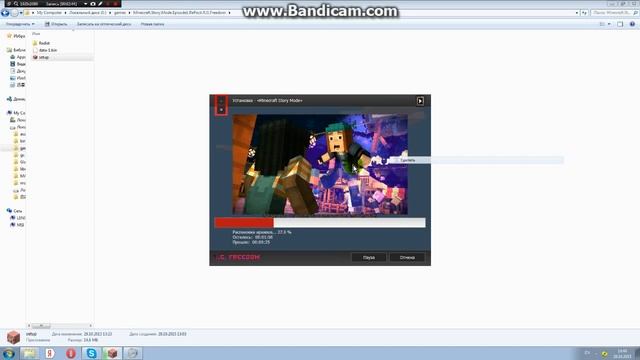640x360 pixels.
Task: Click the Explorer forward arrow button
Action: click(14, 13)
